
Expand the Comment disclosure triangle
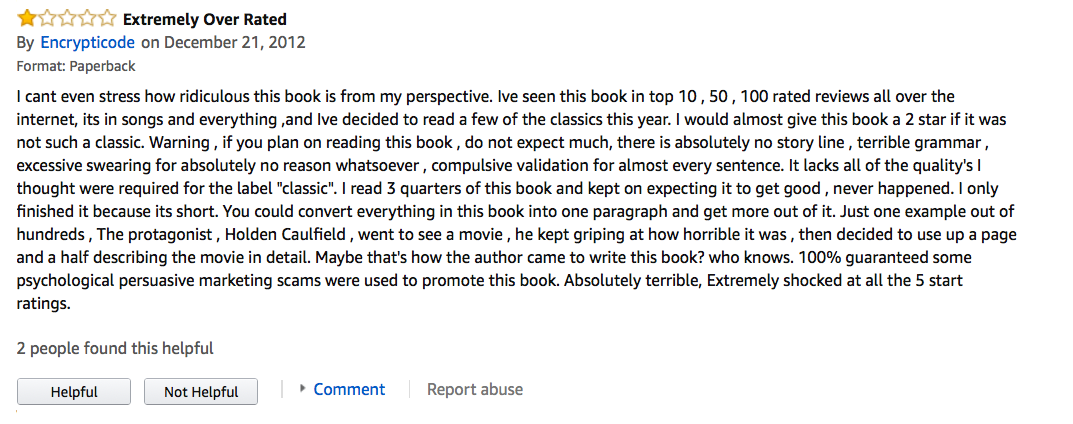(x=303, y=389)
